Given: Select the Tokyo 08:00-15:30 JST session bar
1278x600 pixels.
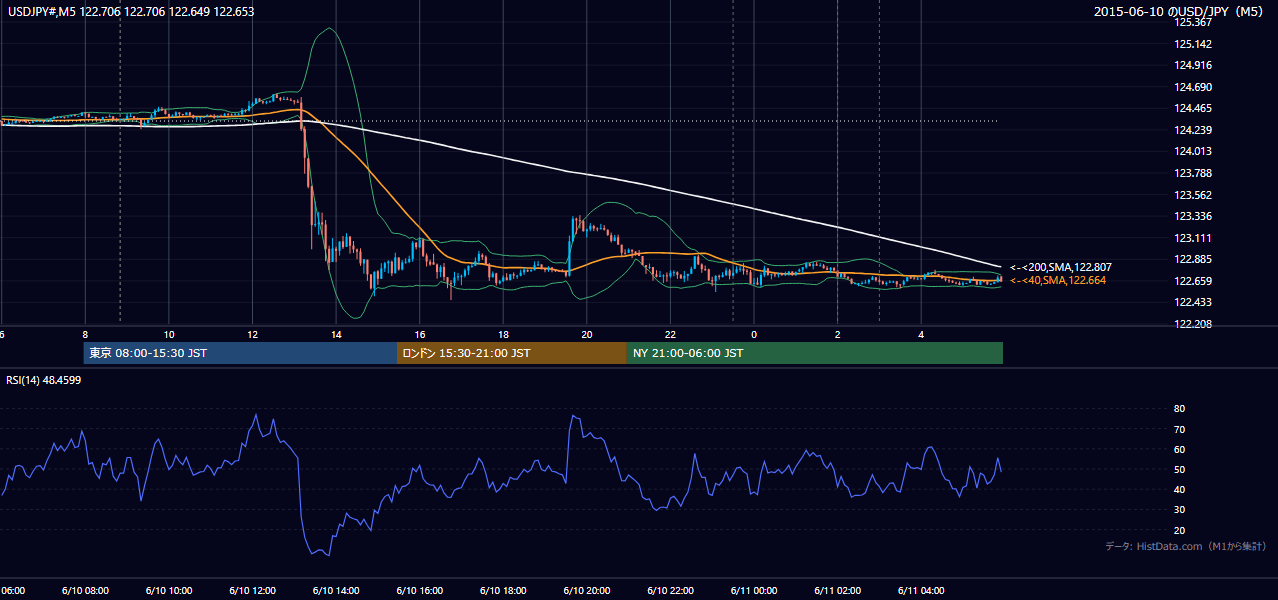Looking at the screenshot, I should pyautogui.click(x=240, y=353).
